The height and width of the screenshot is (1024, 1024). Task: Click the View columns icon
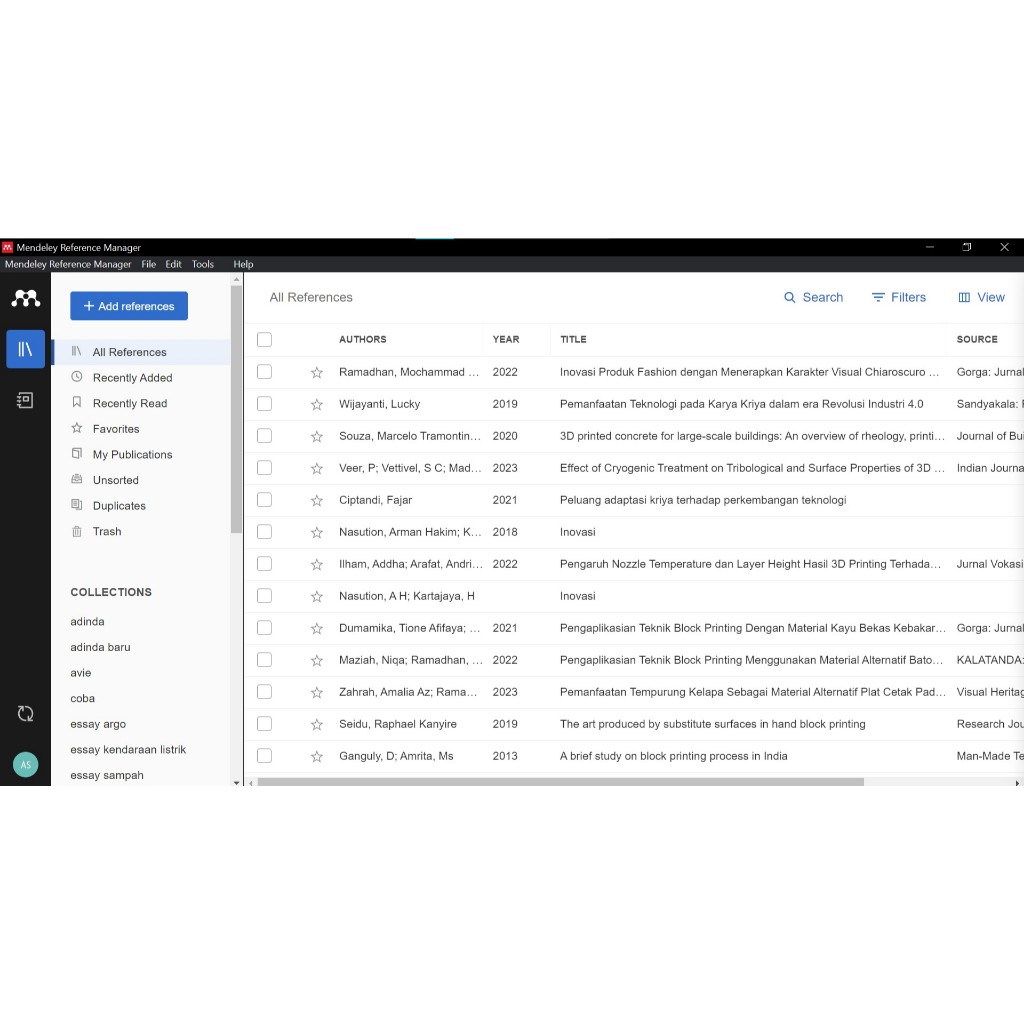[x=964, y=298]
